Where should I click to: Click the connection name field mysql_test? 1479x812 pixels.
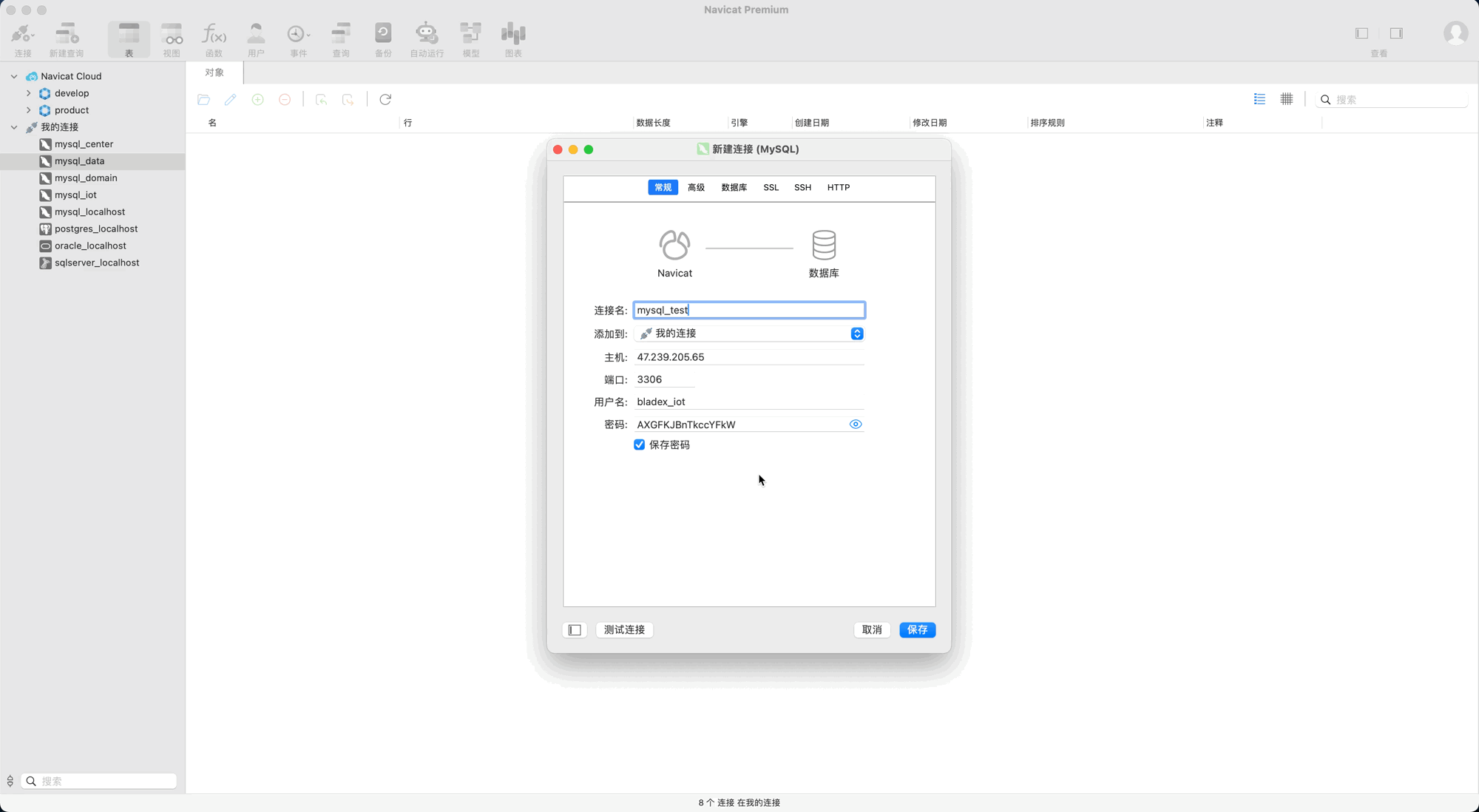tap(749, 310)
